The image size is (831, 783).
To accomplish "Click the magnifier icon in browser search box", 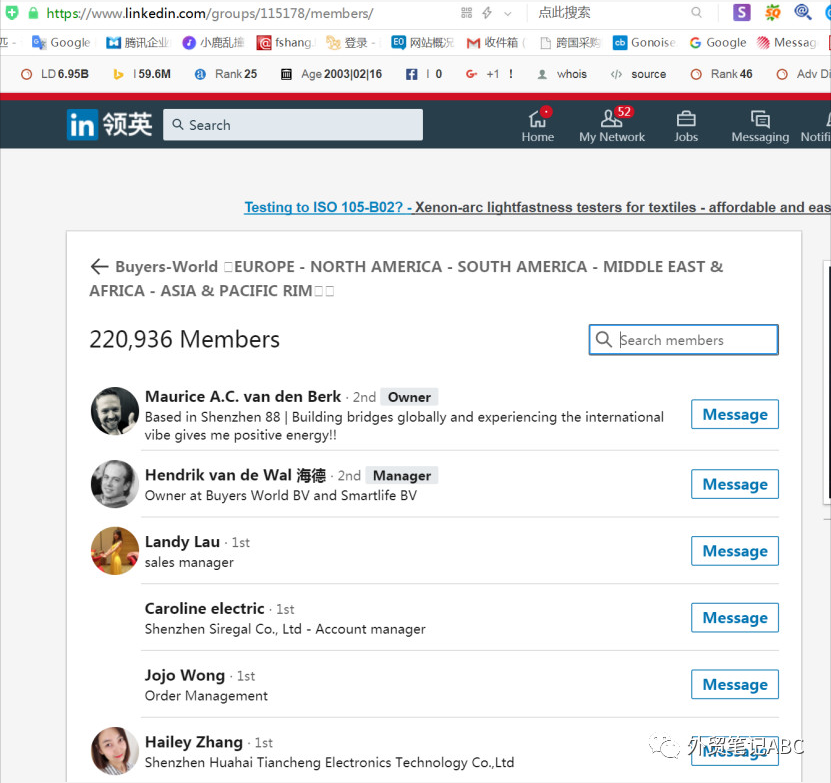I will (x=696, y=13).
